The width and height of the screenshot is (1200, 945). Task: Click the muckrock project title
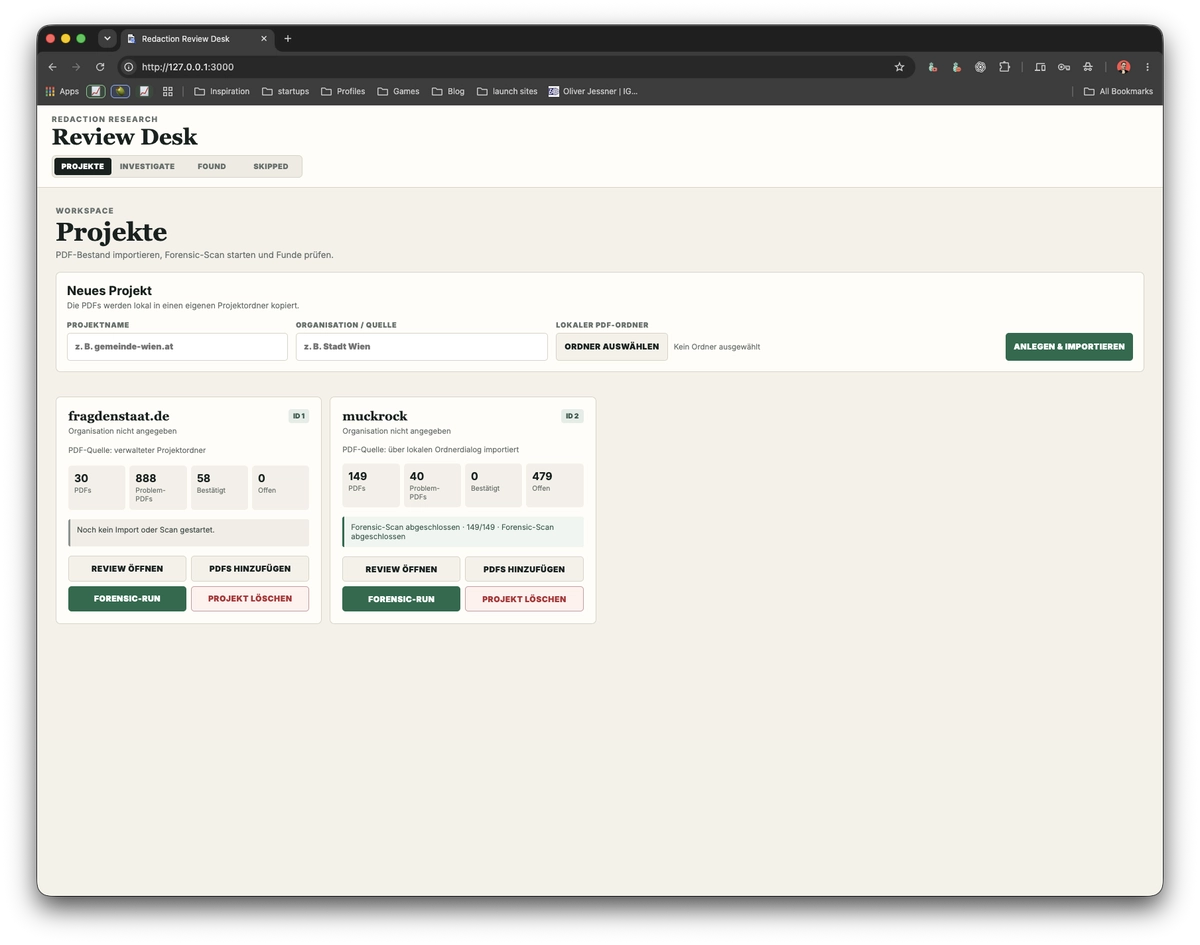point(375,416)
